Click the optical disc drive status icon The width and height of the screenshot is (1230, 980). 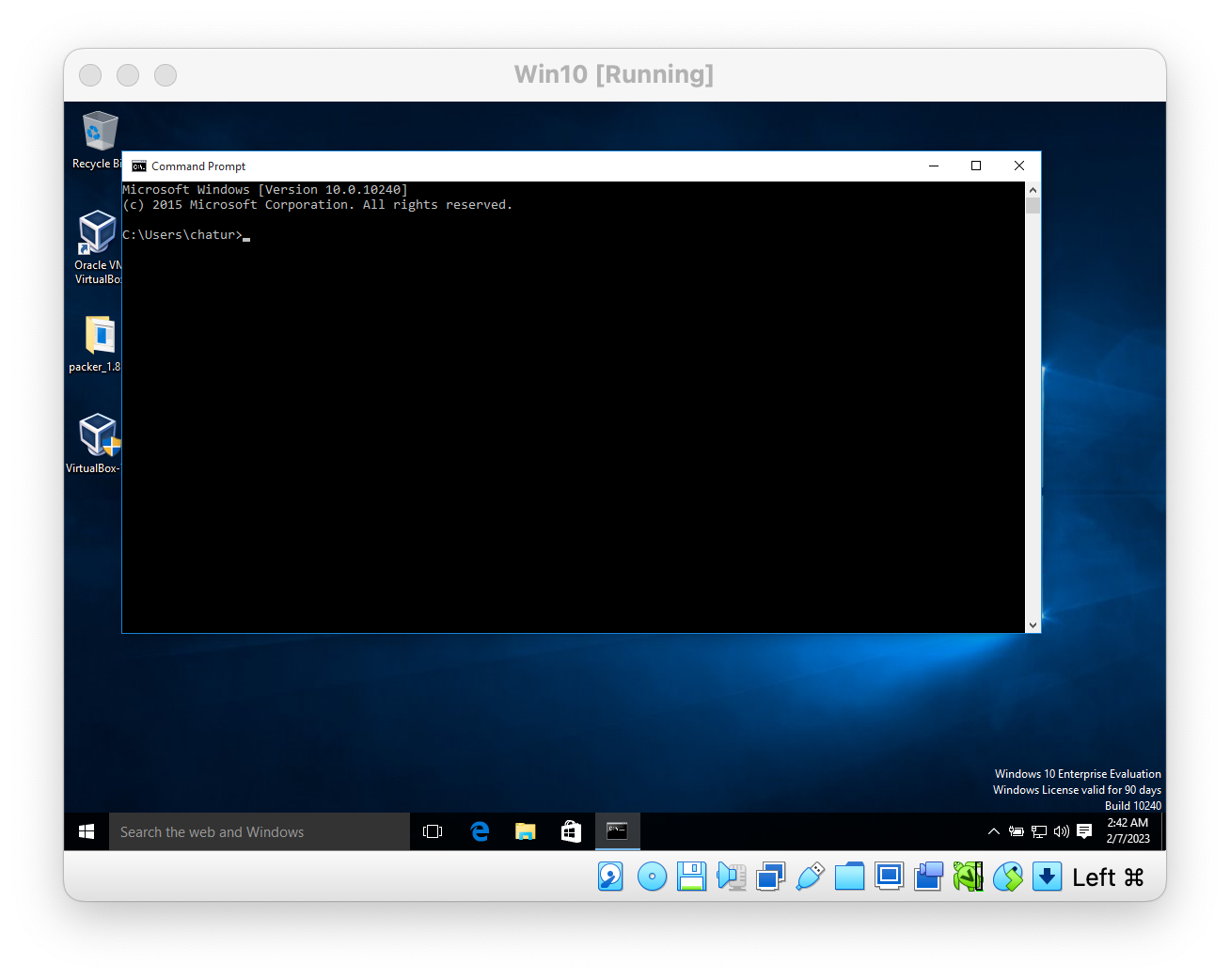click(652, 877)
